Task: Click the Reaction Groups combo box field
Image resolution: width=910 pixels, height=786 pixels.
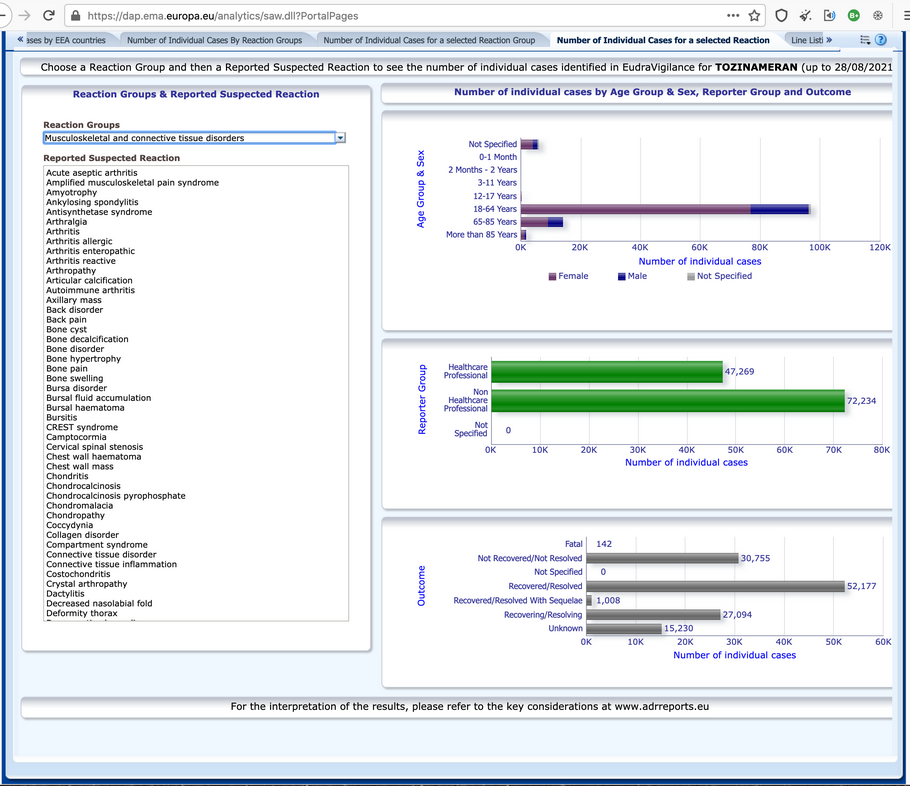Action: tap(190, 138)
